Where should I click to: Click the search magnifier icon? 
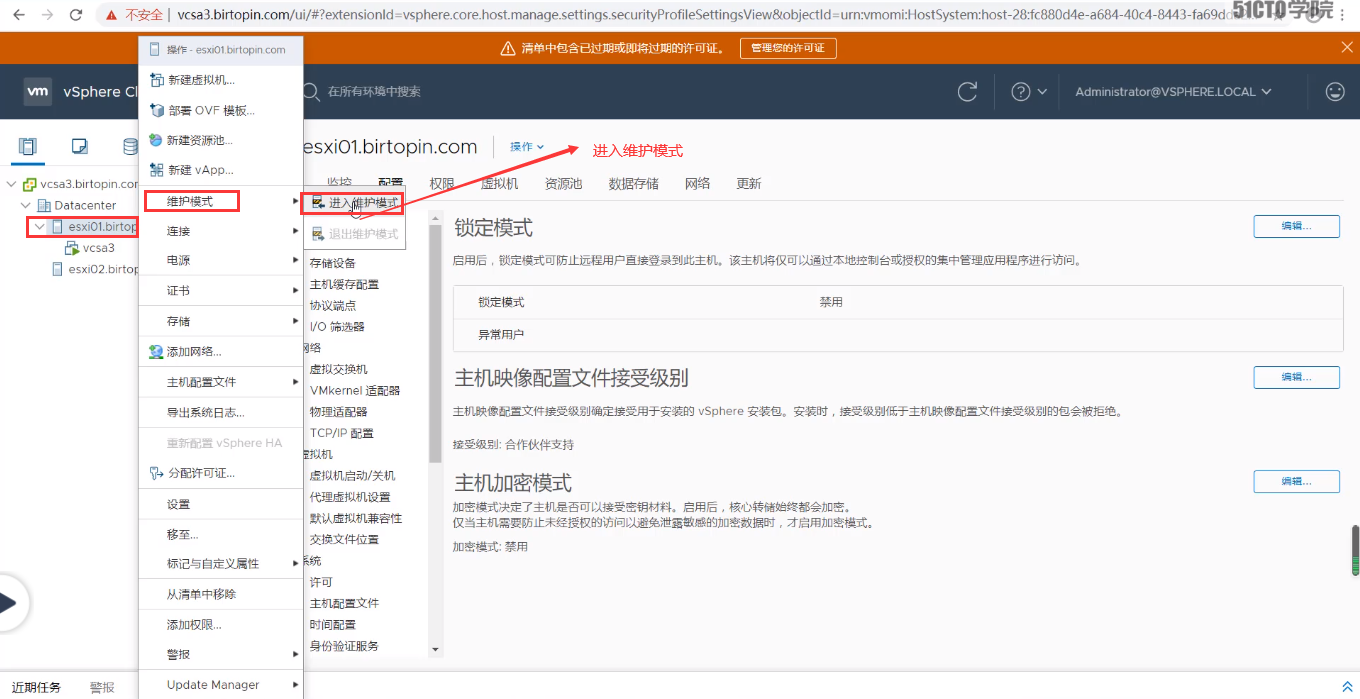(312, 91)
